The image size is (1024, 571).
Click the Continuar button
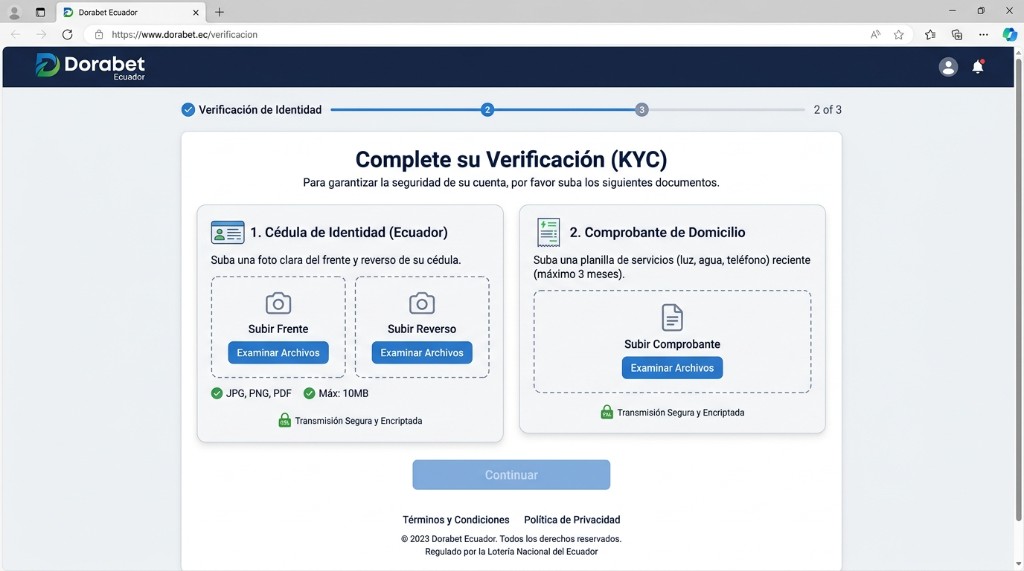511,475
